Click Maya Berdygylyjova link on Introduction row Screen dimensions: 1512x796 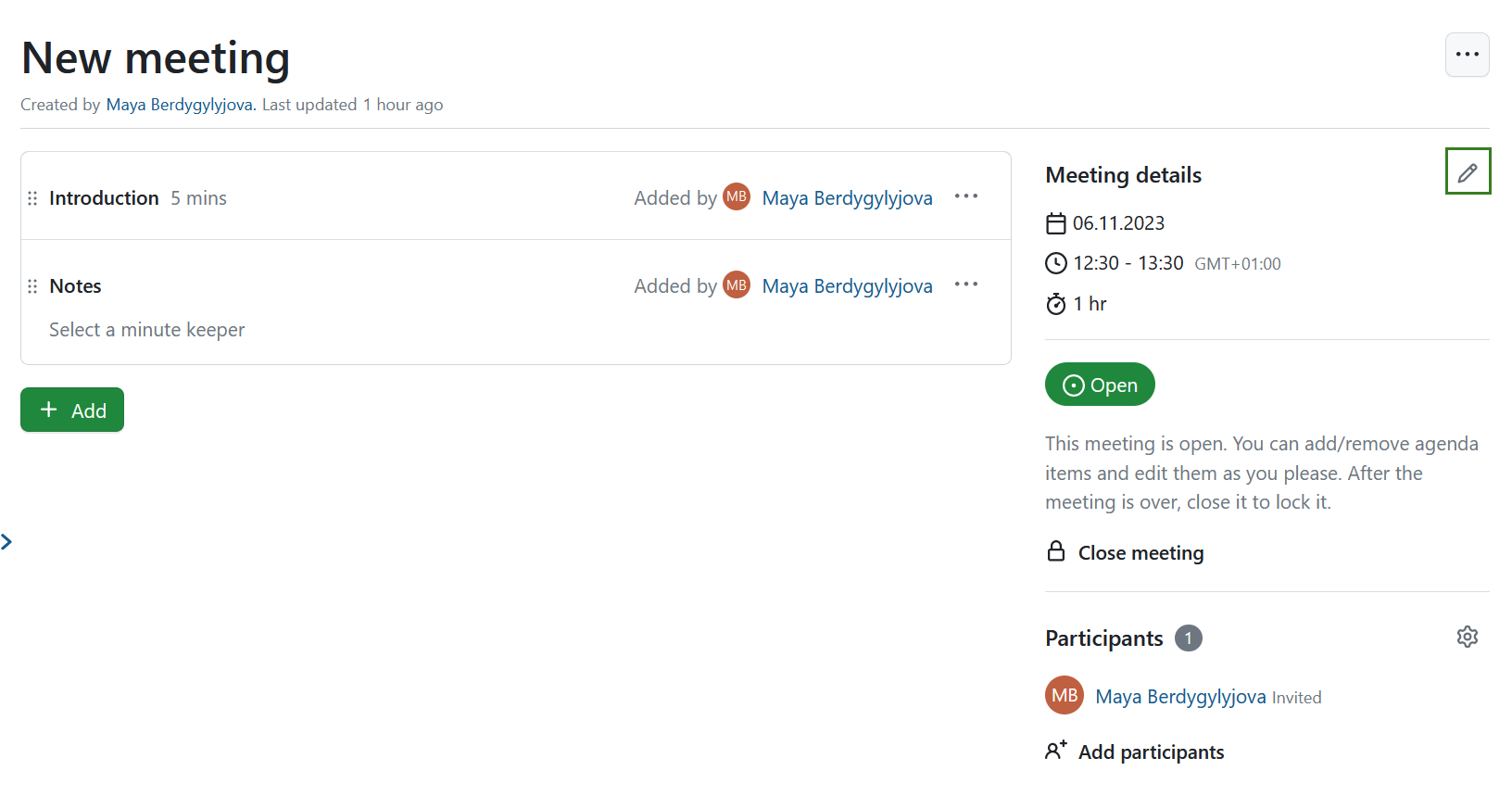click(x=847, y=198)
